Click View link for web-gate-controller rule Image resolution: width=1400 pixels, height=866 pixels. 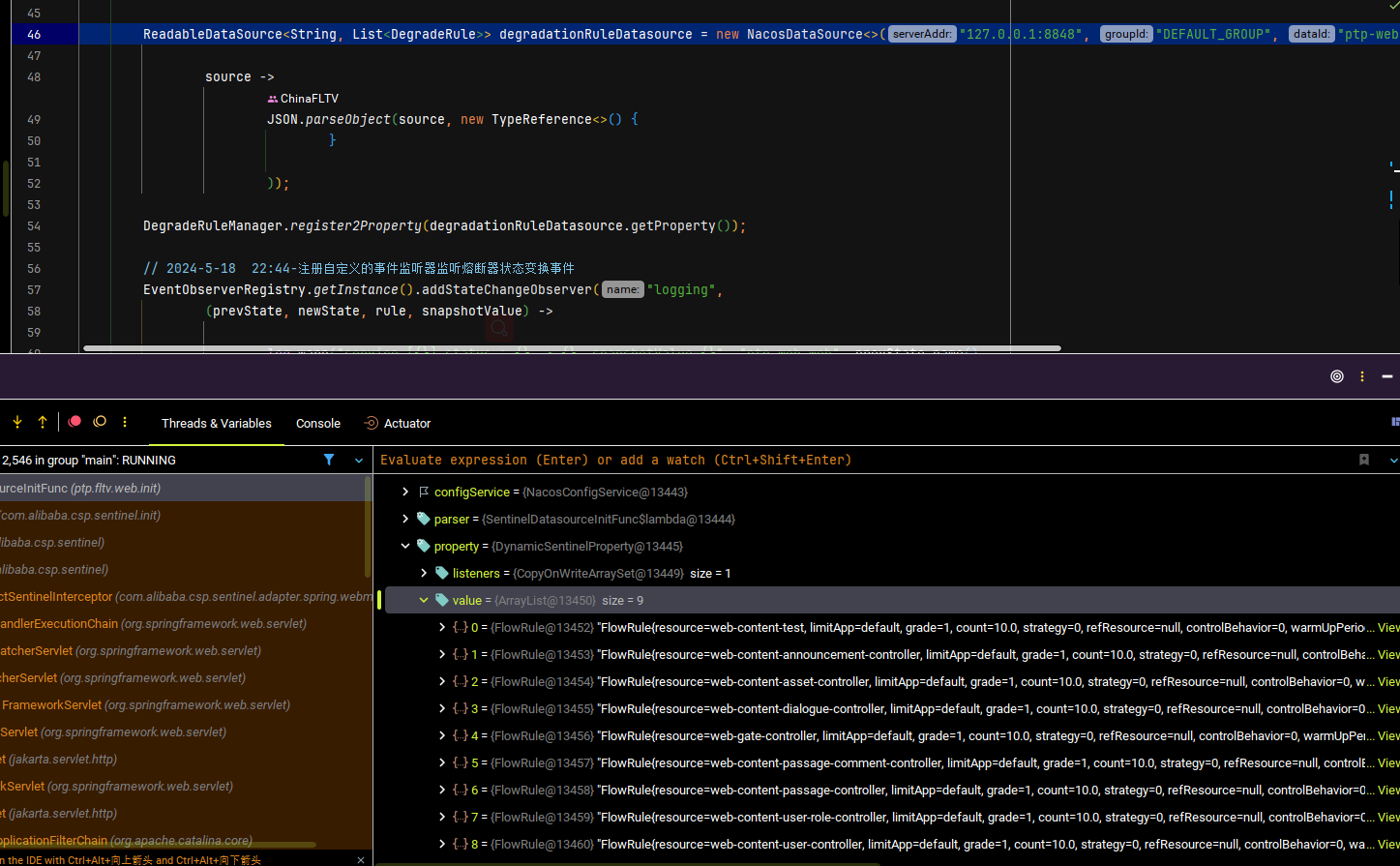(1388, 736)
